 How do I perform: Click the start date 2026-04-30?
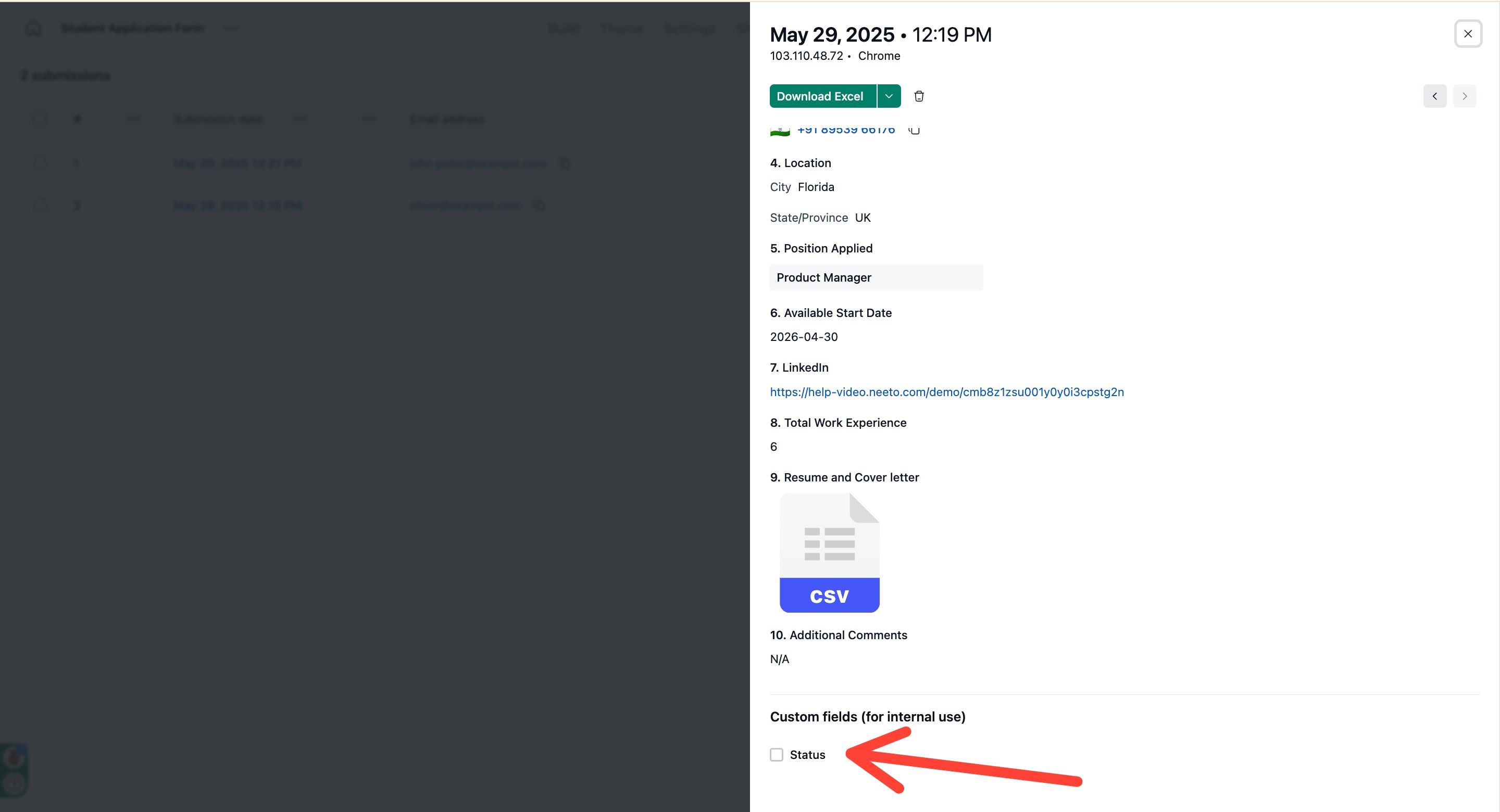[804, 337]
